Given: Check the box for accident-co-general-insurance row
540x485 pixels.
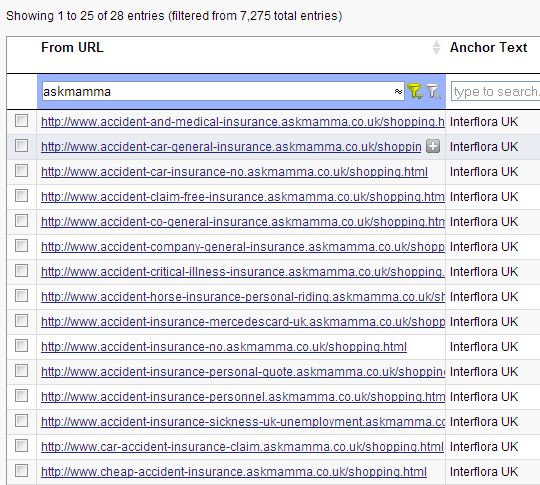Looking at the screenshot, I should [21, 220].
